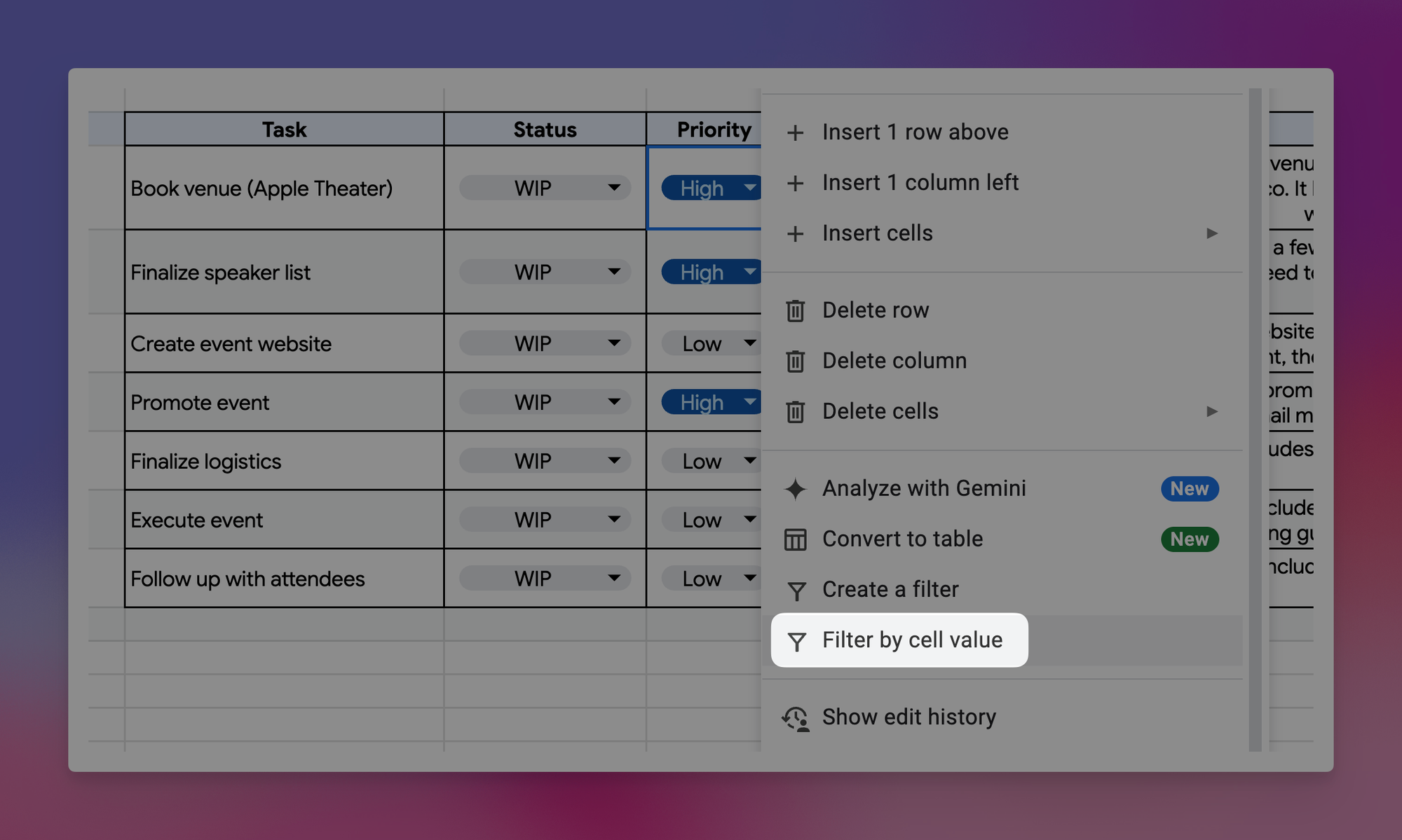Open Status dropdown for Execute event row
This screenshot has width=1402, height=840.
tap(614, 520)
